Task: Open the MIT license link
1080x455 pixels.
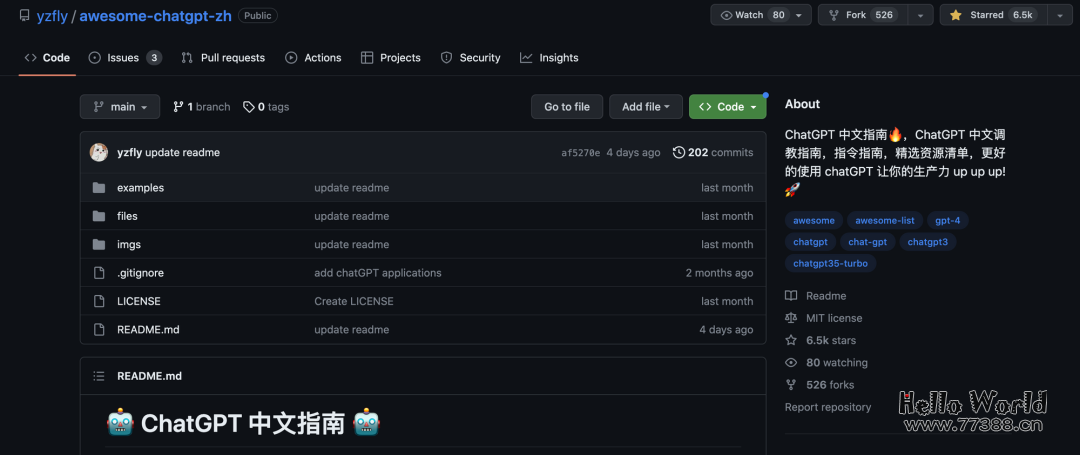Action: (824, 318)
